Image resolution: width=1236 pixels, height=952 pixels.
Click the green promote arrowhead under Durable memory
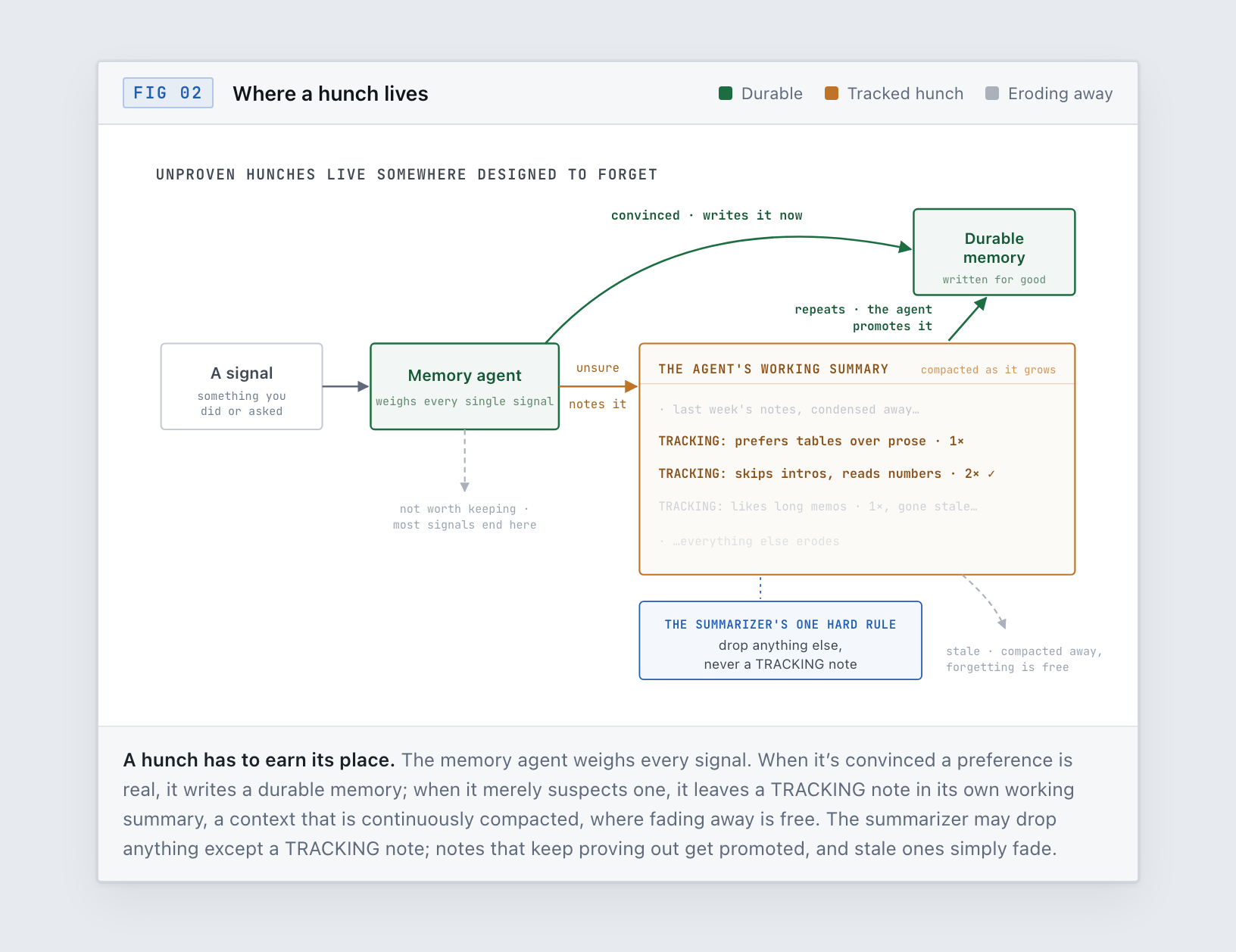coord(980,304)
